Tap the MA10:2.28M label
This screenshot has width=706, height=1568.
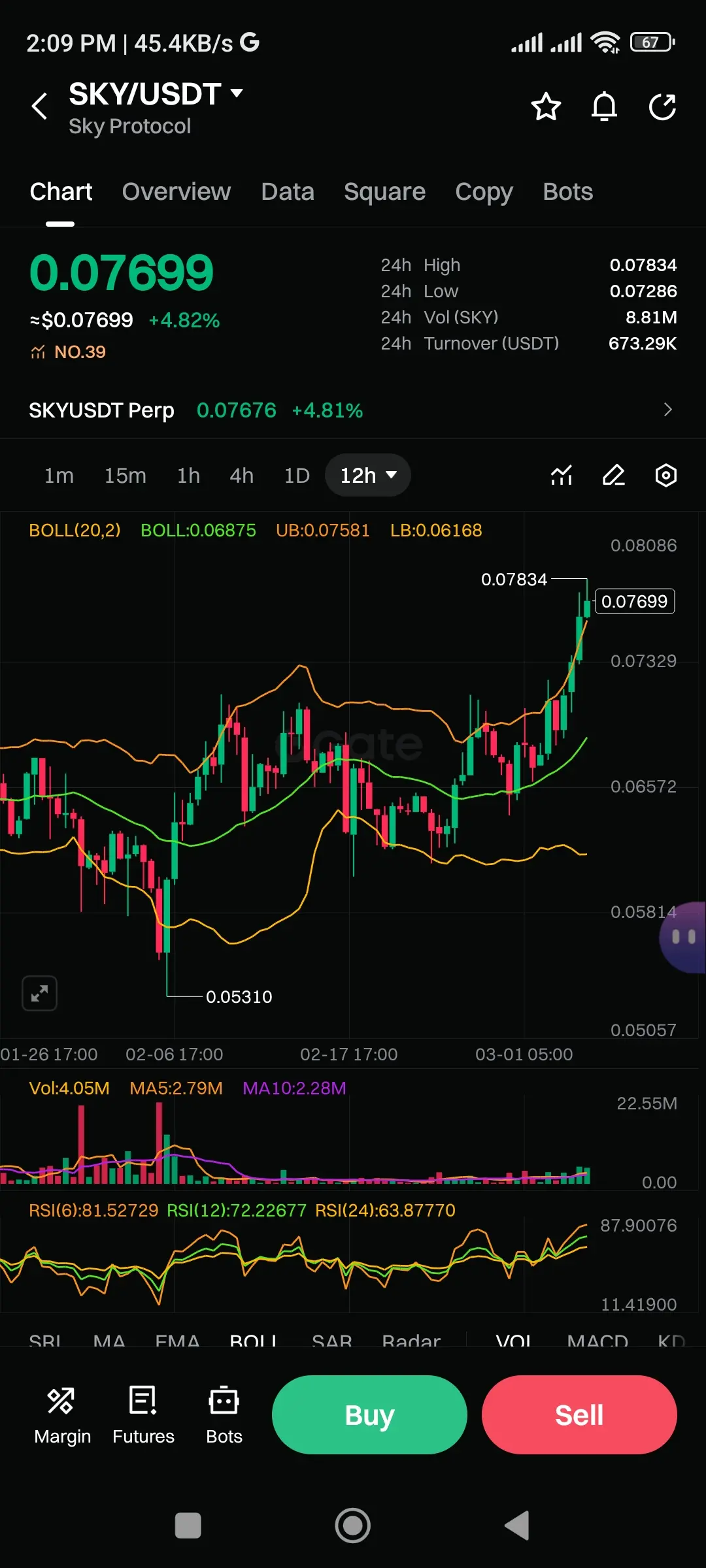(294, 1088)
